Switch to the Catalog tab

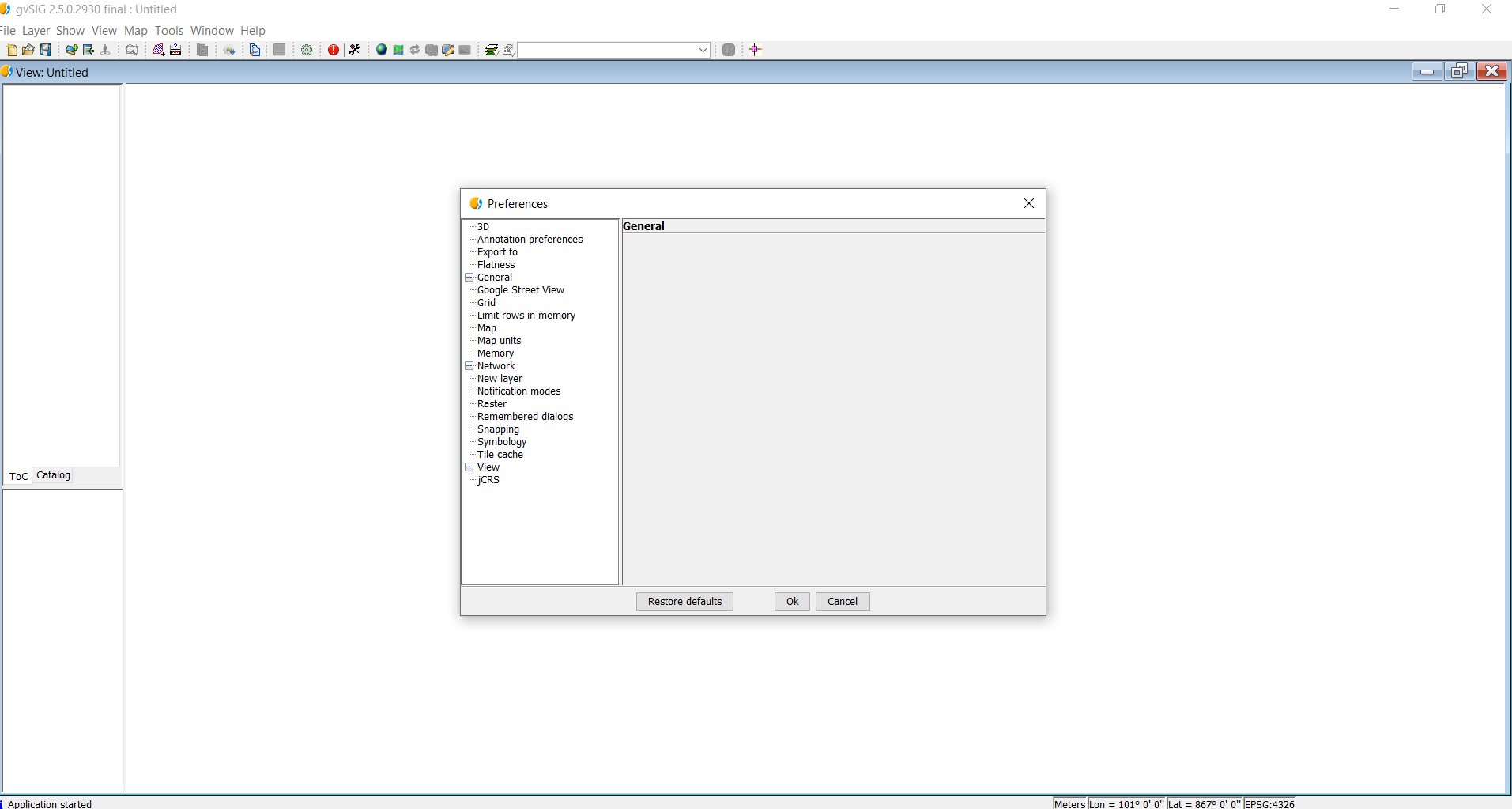click(x=53, y=475)
